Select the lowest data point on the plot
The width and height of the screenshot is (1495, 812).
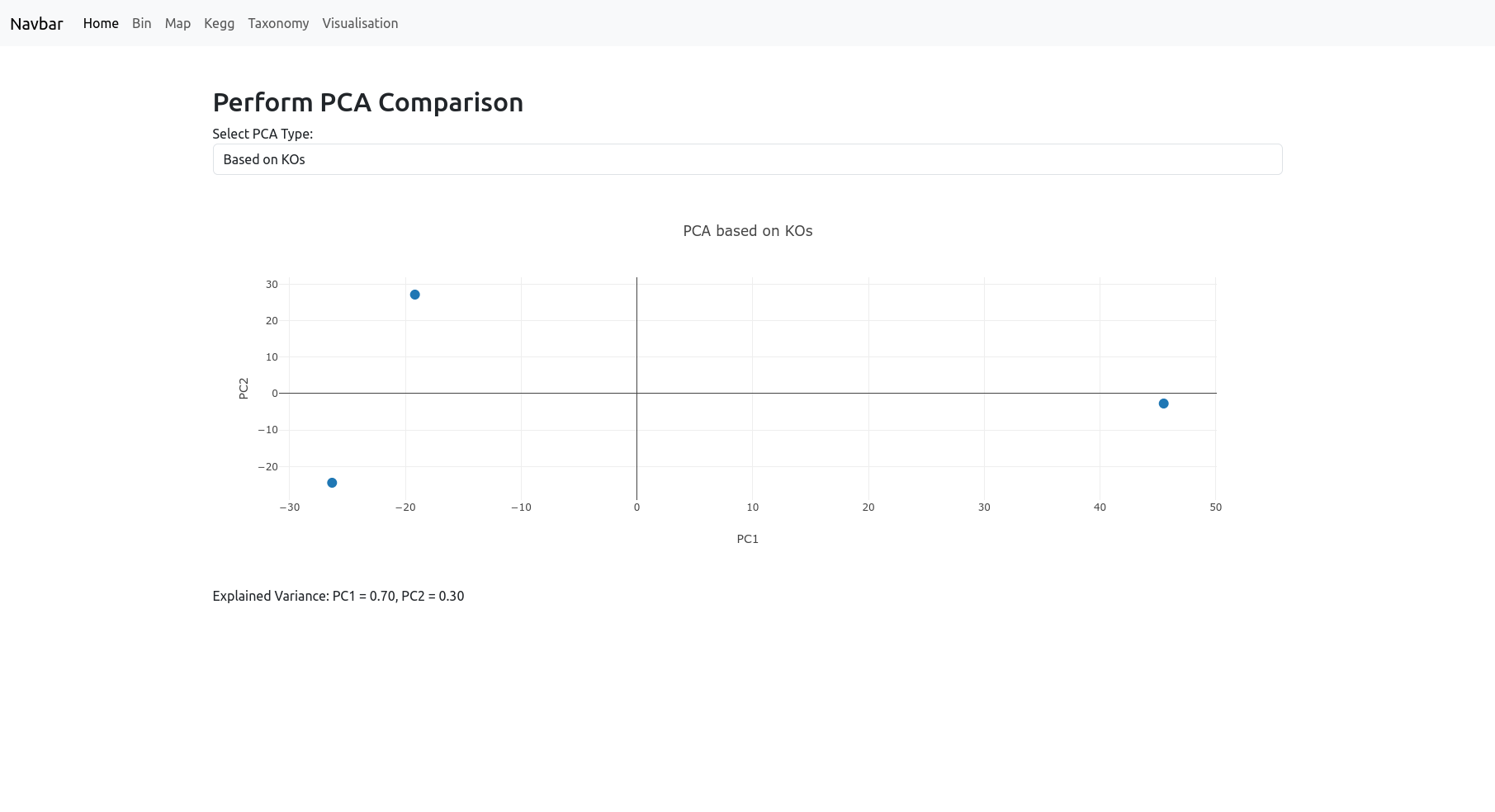(x=332, y=483)
